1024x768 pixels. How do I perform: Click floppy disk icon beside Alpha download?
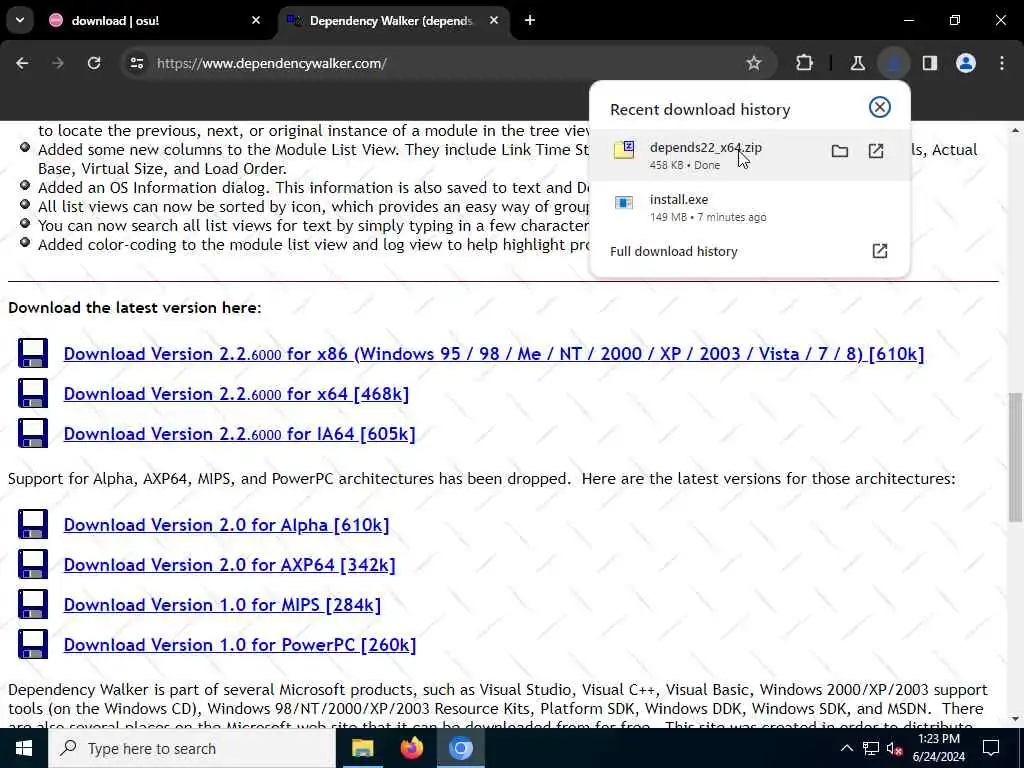point(33,524)
